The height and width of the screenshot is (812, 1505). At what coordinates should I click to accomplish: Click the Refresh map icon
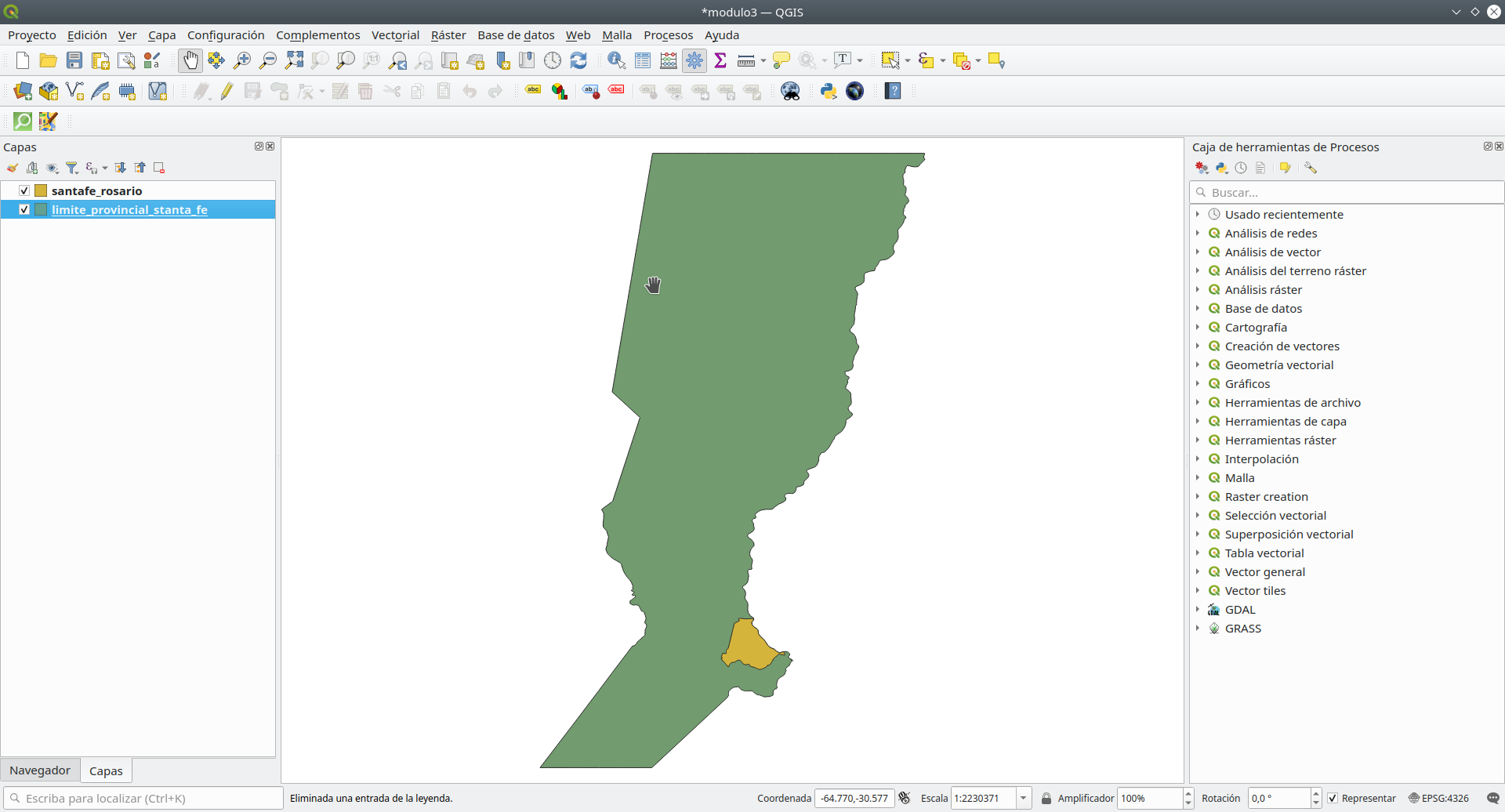(578, 60)
